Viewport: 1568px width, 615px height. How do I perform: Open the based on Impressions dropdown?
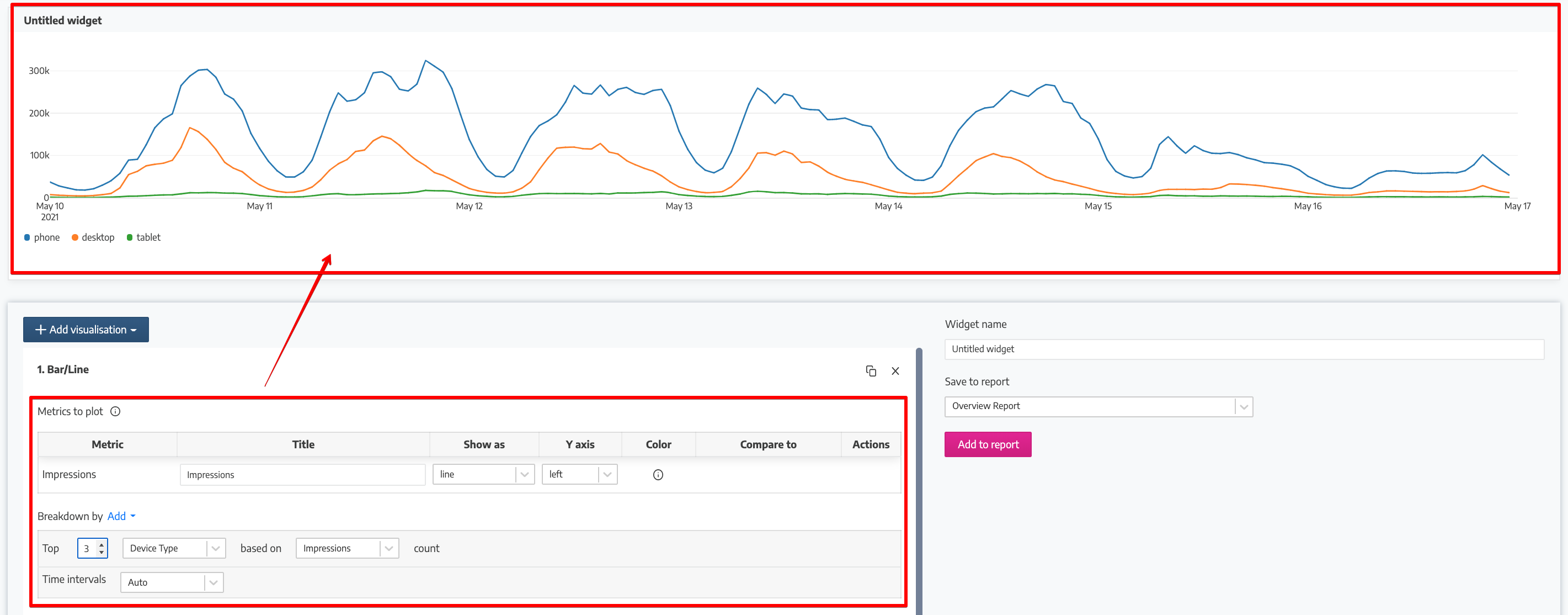pyautogui.click(x=347, y=549)
